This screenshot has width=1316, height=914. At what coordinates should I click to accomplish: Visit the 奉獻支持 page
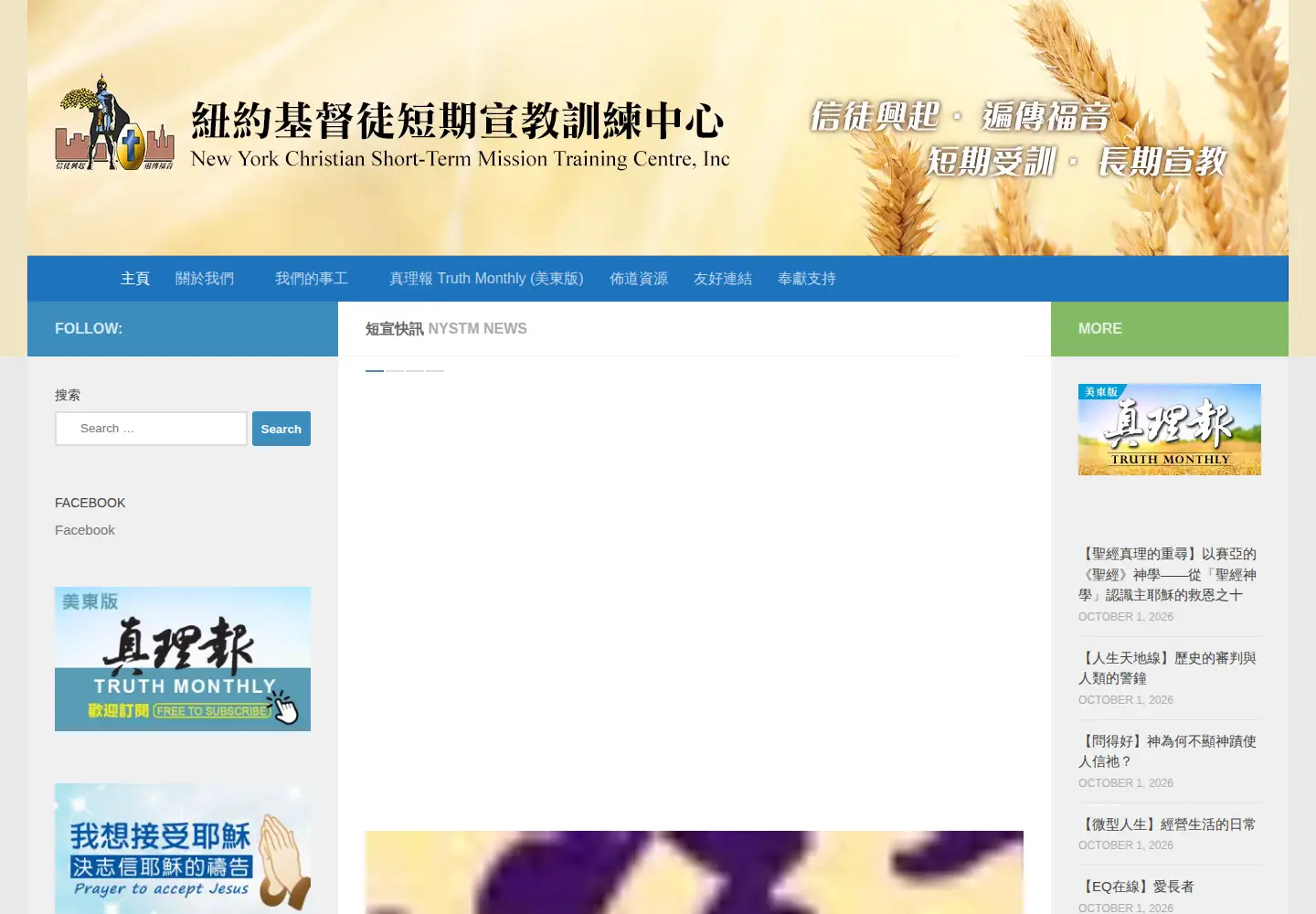click(807, 279)
